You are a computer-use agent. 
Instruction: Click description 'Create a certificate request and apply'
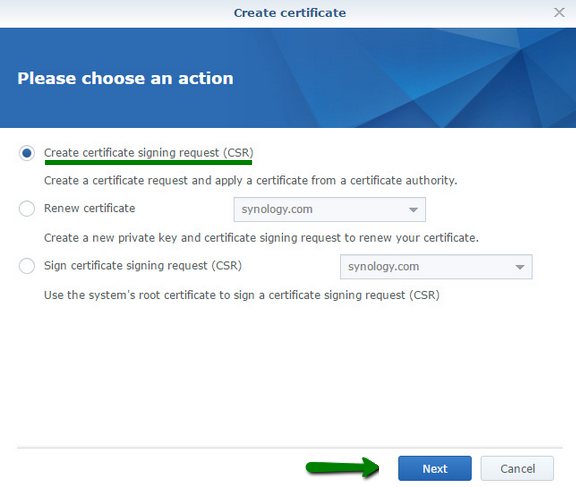(x=251, y=180)
